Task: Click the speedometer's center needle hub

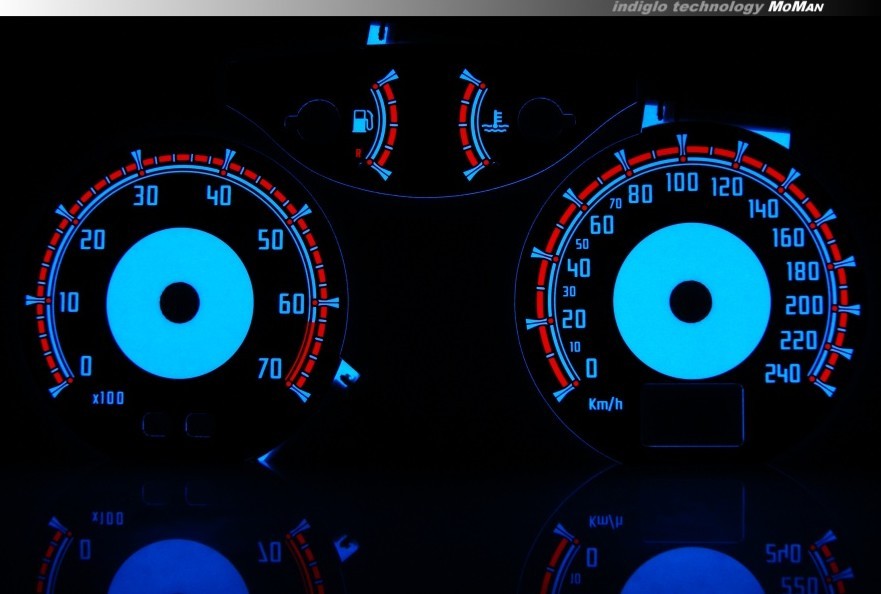Action: 691,301
